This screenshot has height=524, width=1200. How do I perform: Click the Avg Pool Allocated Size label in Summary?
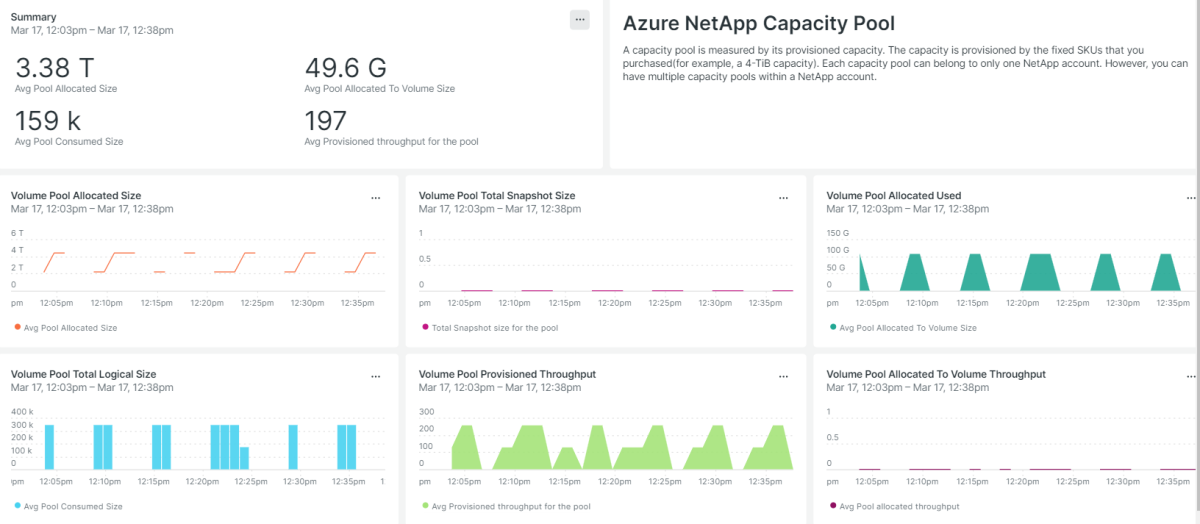point(66,88)
